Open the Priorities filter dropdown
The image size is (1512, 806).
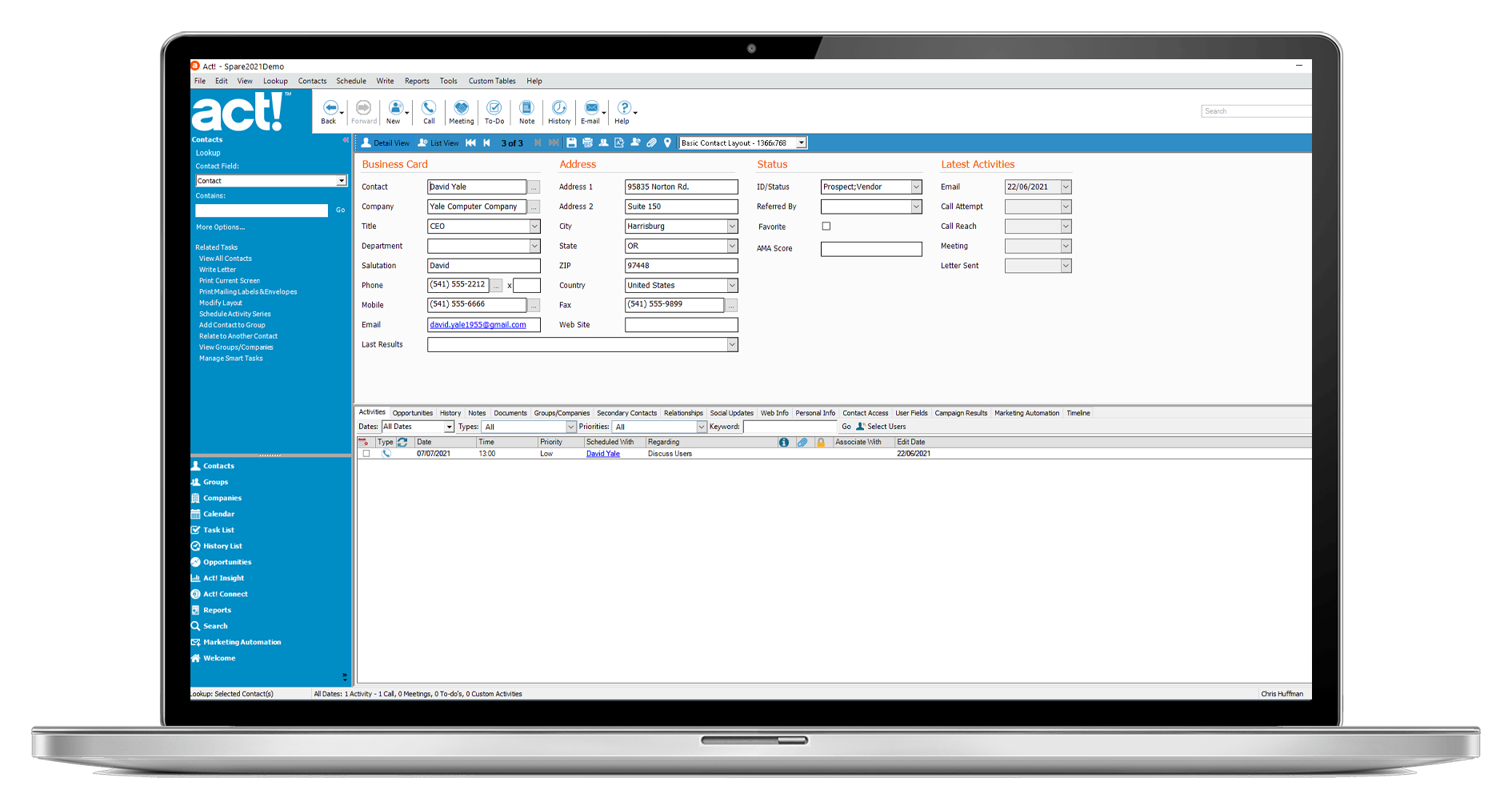coord(702,427)
